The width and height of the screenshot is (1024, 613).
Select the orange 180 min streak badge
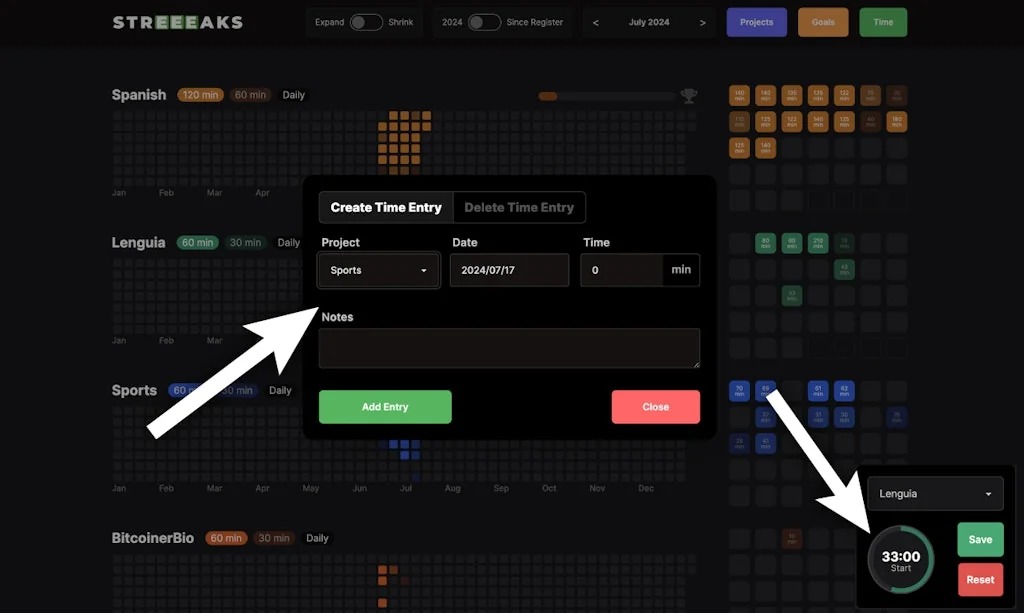[896, 121]
